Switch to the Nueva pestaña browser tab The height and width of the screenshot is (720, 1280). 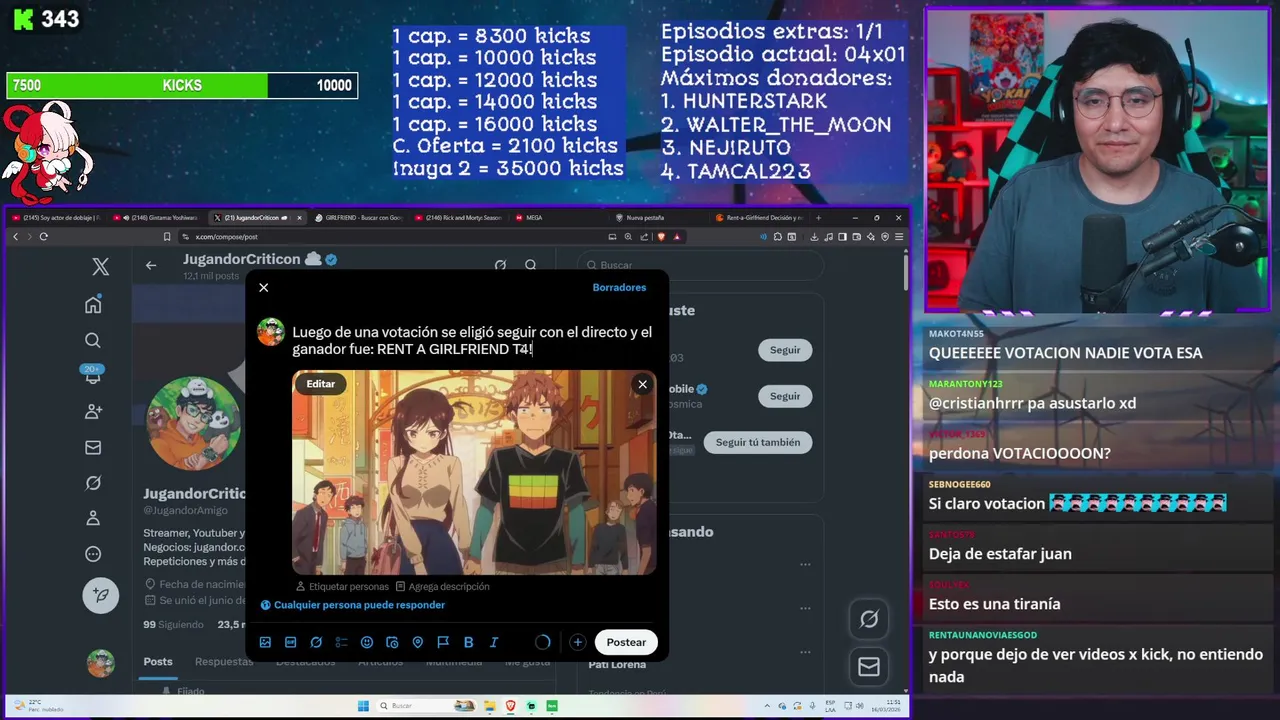(658, 217)
